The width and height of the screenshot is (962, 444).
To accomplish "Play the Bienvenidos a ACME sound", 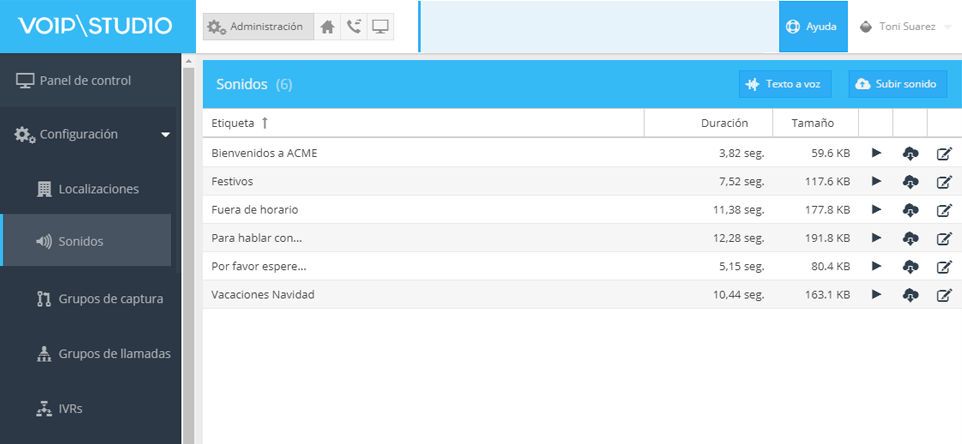I will click(x=876, y=153).
